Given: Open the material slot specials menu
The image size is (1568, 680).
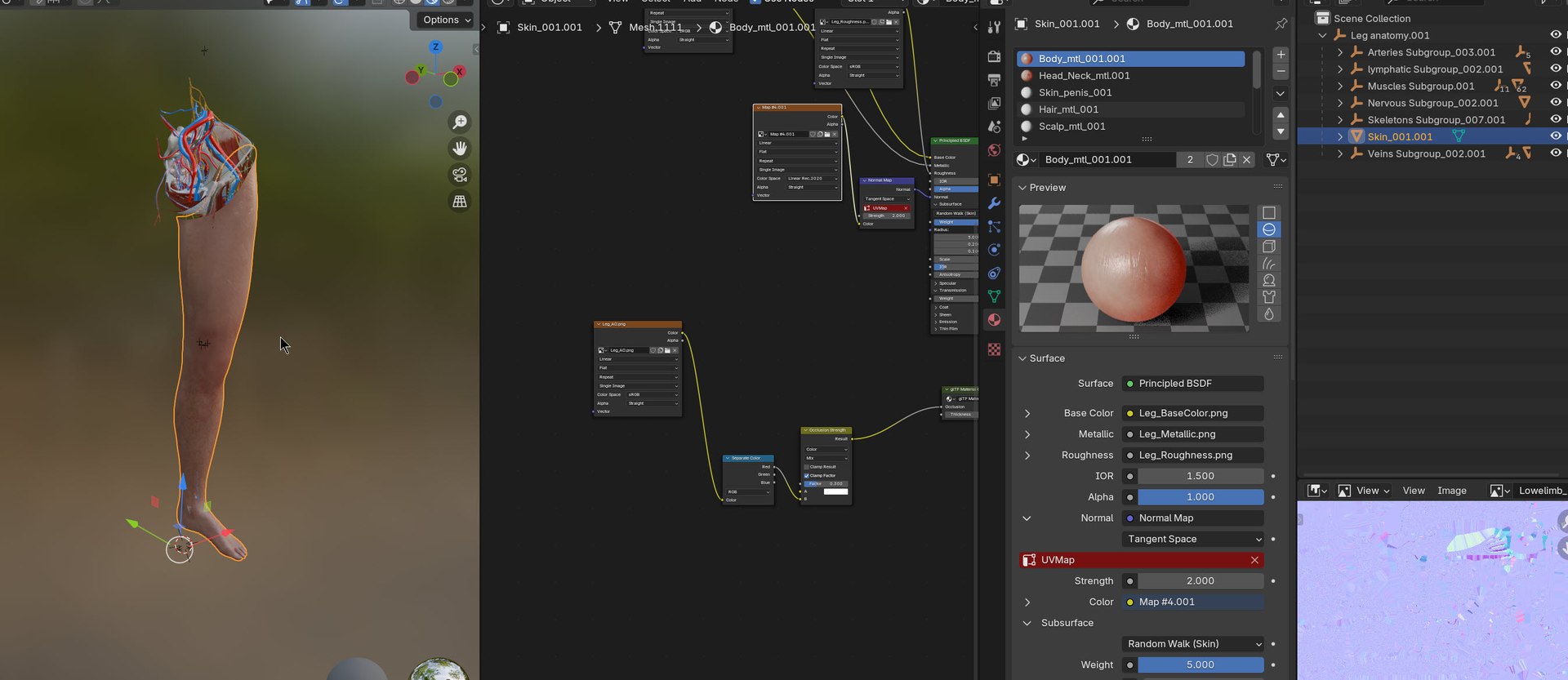Looking at the screenshot, I should tap(1281, 93).
